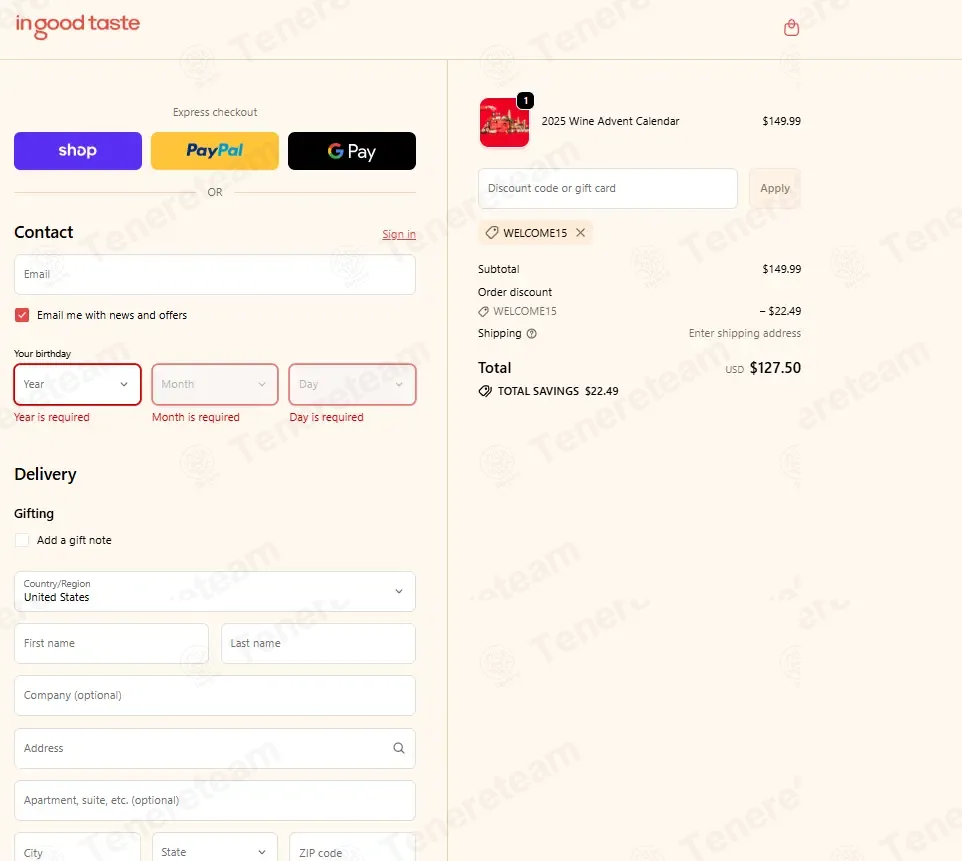Image resolution: width=962 pixels, height=861 pixels.
Task: Click the First name field
Action: click(111, 643)
